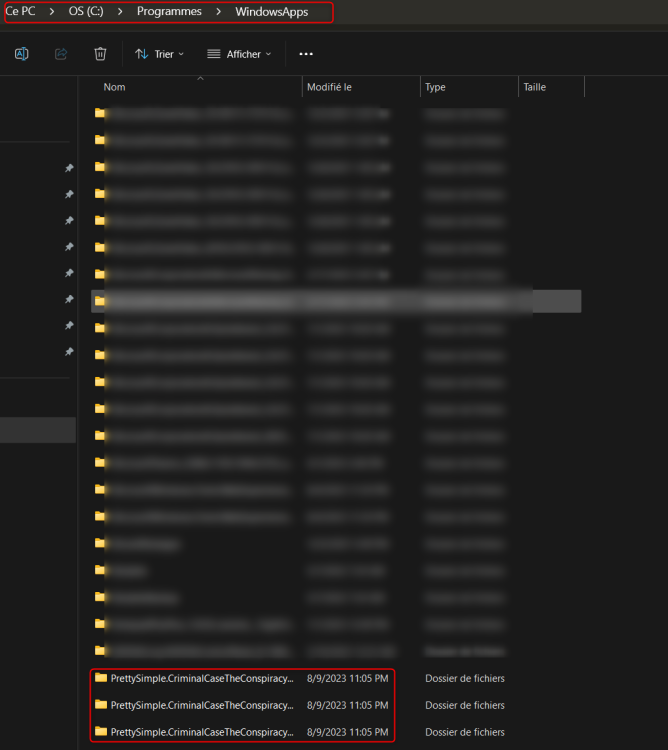Open the three-dot more options menu
This screenshot has height=750, width=668.
306,54
